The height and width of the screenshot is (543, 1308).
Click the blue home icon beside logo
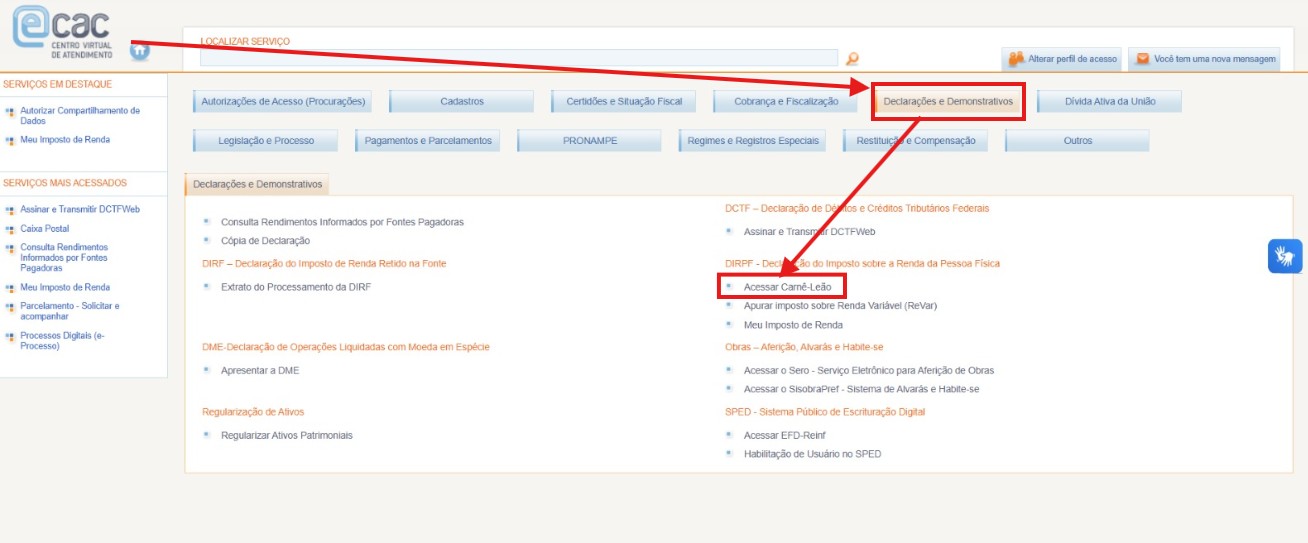pos(140,50)
